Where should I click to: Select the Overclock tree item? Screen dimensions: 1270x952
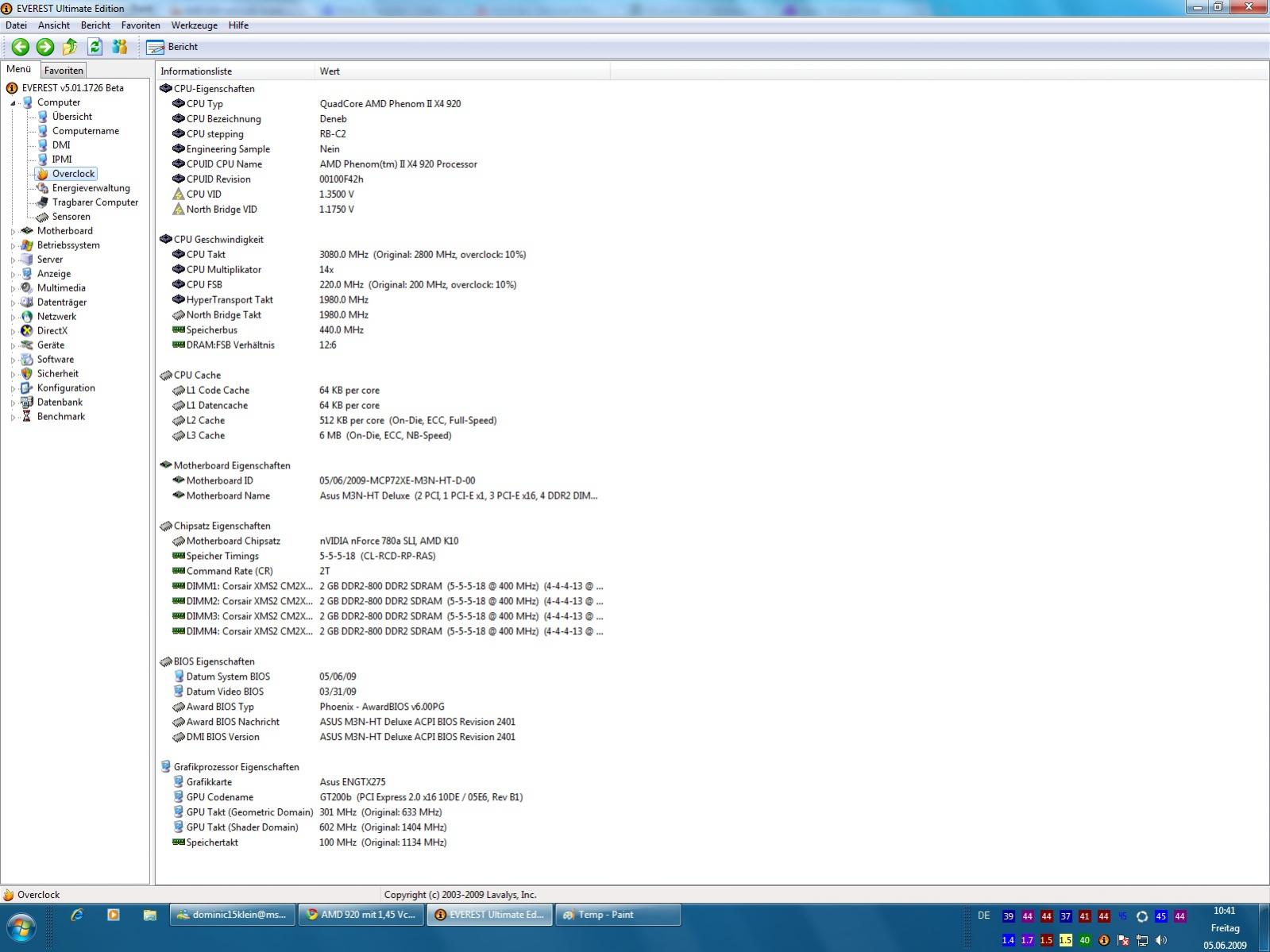(x=73, y=174)
